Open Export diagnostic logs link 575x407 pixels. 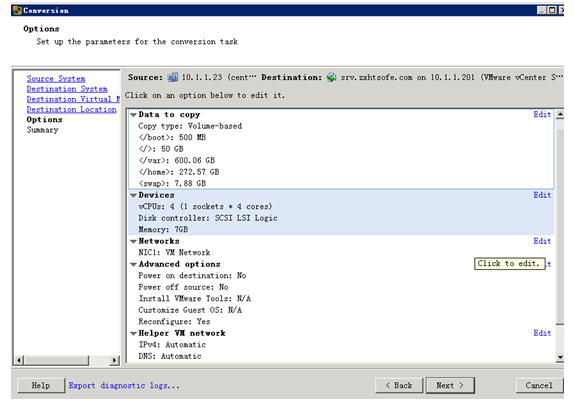(124, 385)
